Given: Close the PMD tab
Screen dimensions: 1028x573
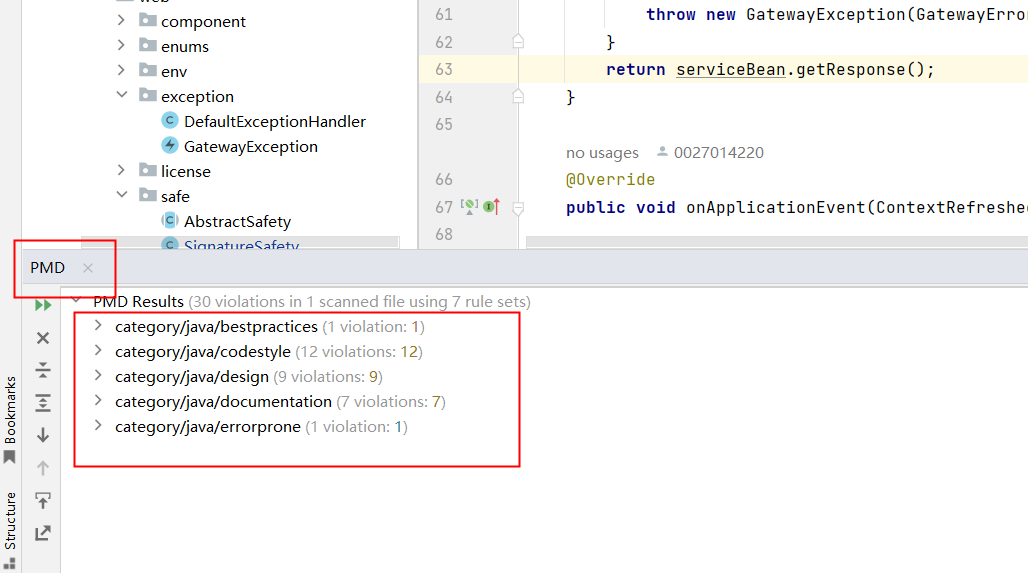Looking at the screenshot, I should [x=88, y=267].
